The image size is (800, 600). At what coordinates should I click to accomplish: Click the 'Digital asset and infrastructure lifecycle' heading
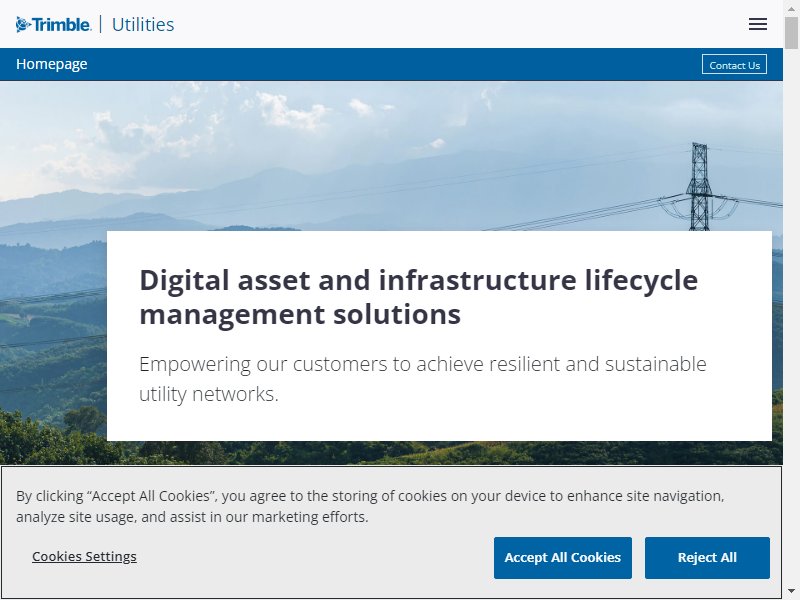click(418, 297)
